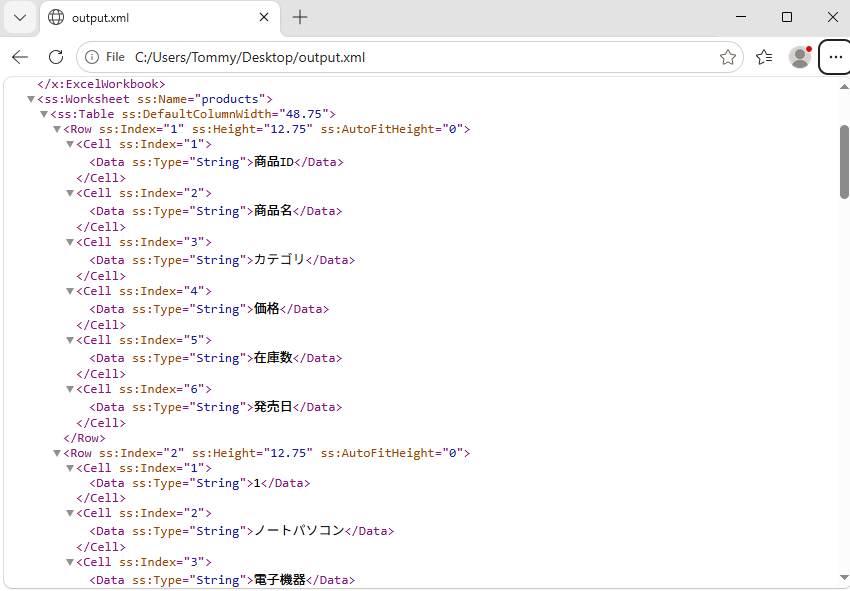The image size is (850, 591).
Task: Open the user profile avatar
Action: 800,57
